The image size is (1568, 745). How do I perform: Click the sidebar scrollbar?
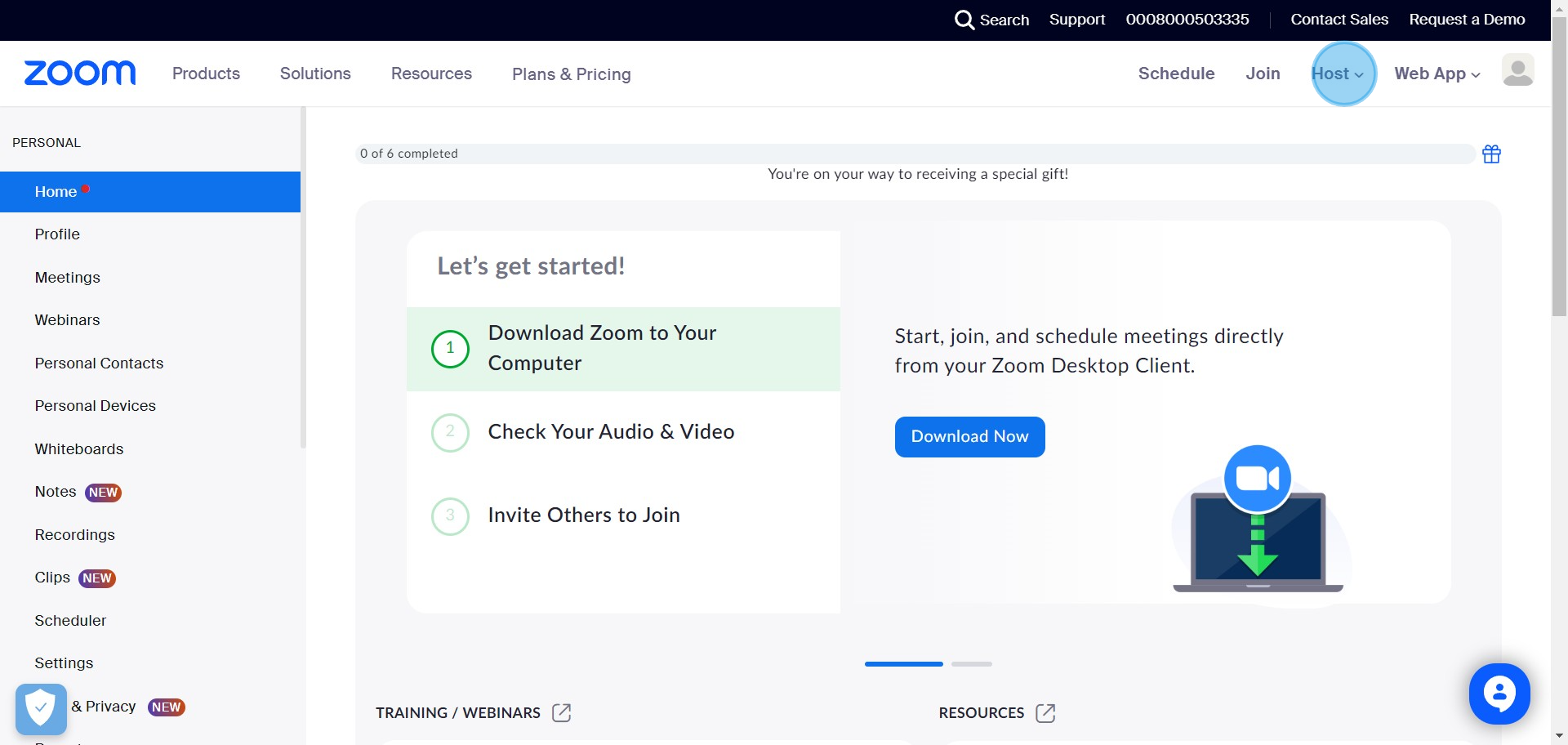click(303, 278)
